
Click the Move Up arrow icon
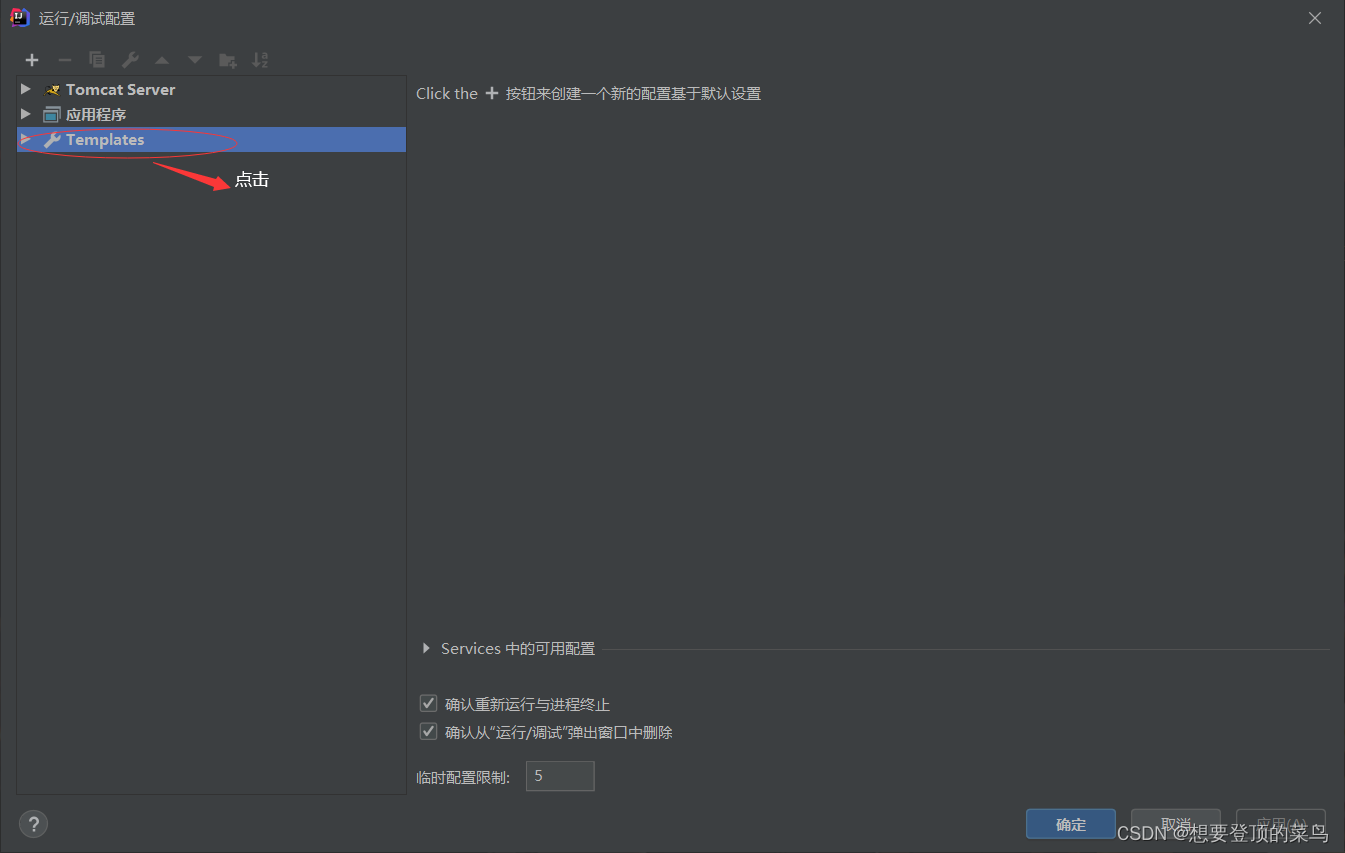[162, 60]
